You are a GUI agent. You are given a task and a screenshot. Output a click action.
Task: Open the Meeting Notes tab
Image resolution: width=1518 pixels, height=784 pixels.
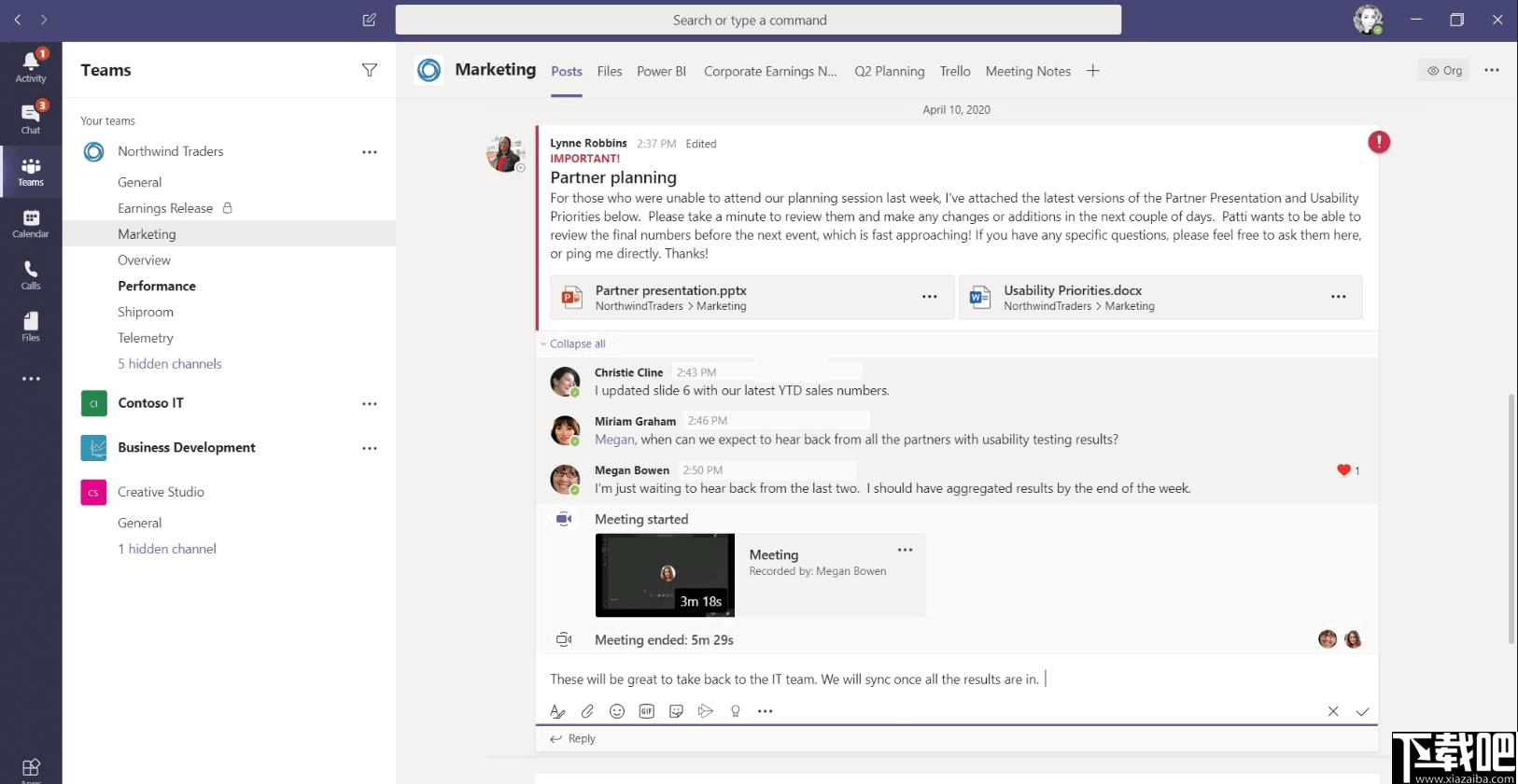1028,71
